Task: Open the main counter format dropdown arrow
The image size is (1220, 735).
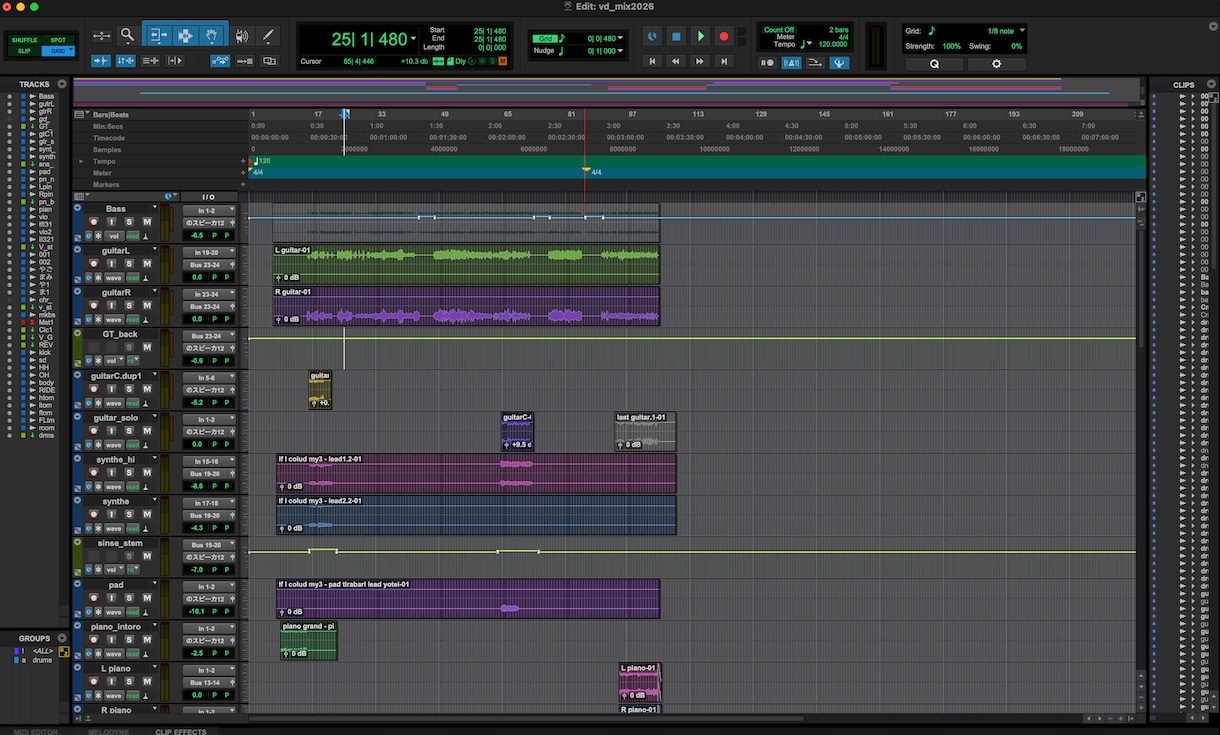Action: pyautogui.click(x=413, y=40)
